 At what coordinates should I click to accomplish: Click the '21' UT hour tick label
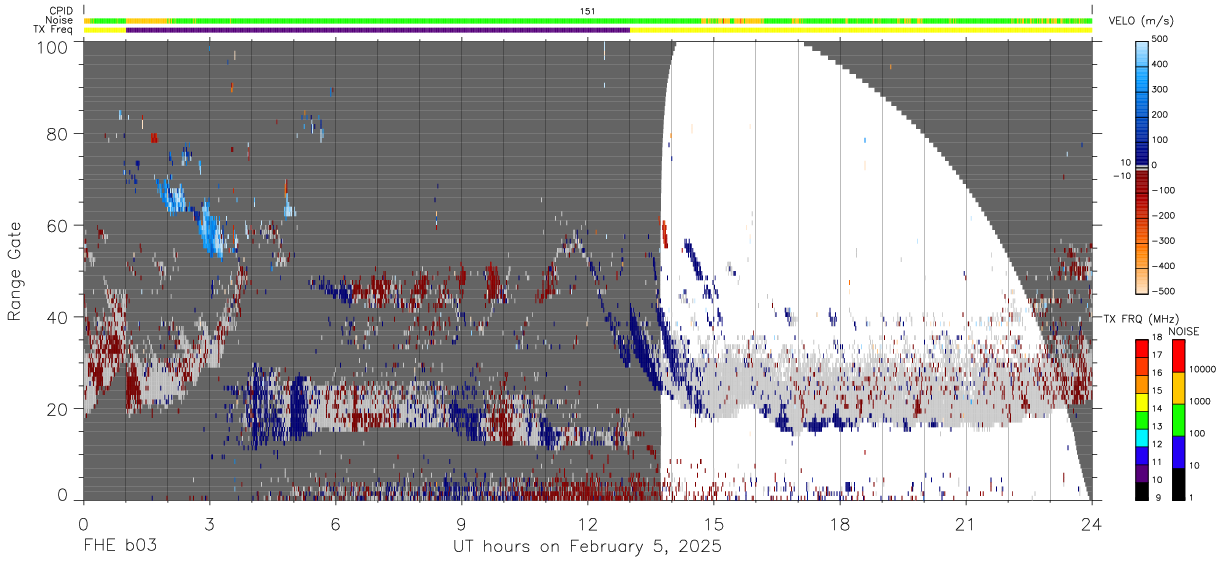coord(966,524)
